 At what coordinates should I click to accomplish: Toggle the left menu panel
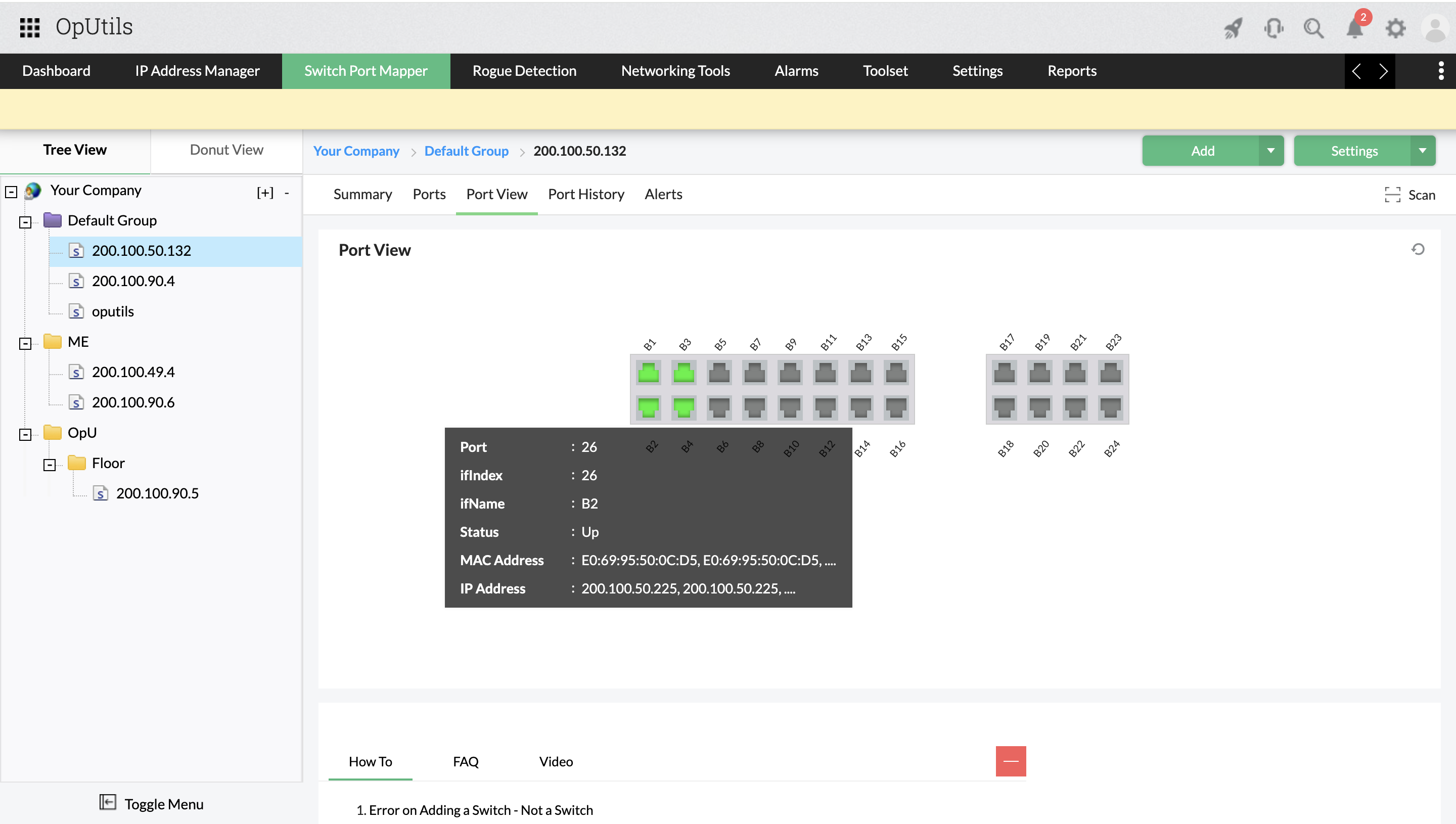[152, 804]
